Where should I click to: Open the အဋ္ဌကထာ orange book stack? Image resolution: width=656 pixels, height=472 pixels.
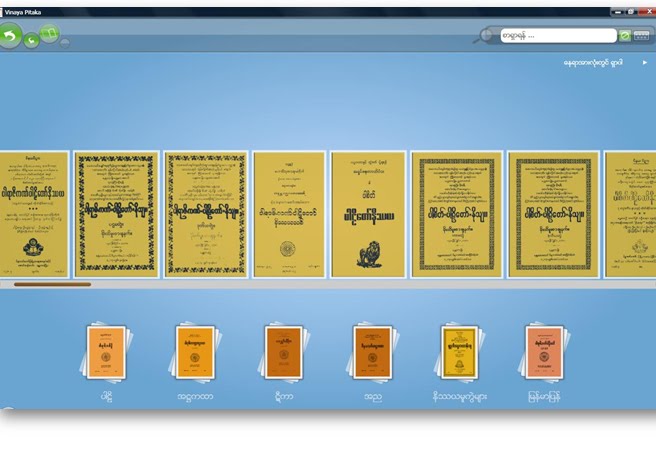click(195, 354)
